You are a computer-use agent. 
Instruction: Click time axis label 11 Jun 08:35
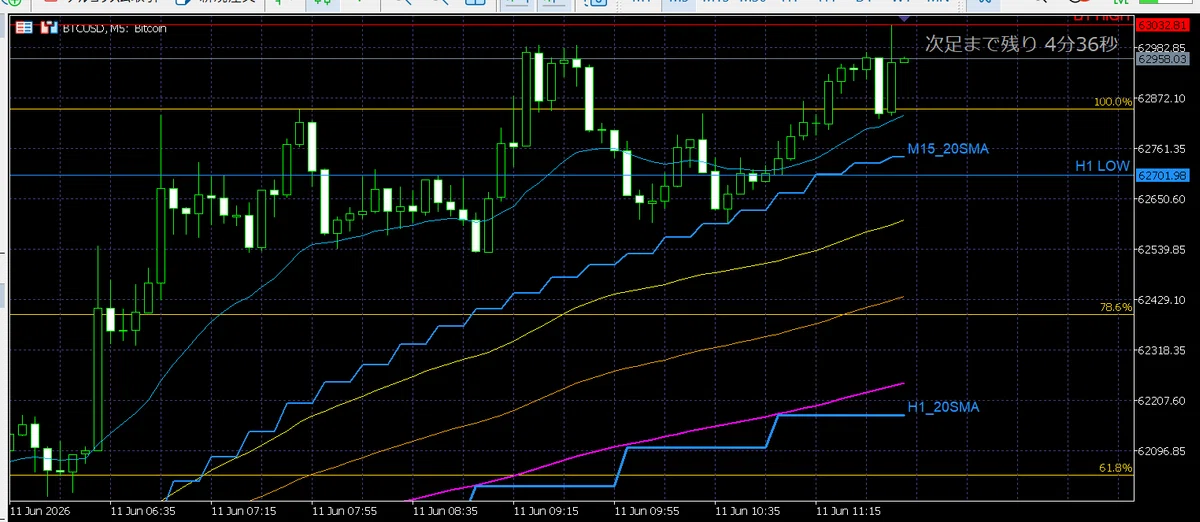[x=443, y=510]
